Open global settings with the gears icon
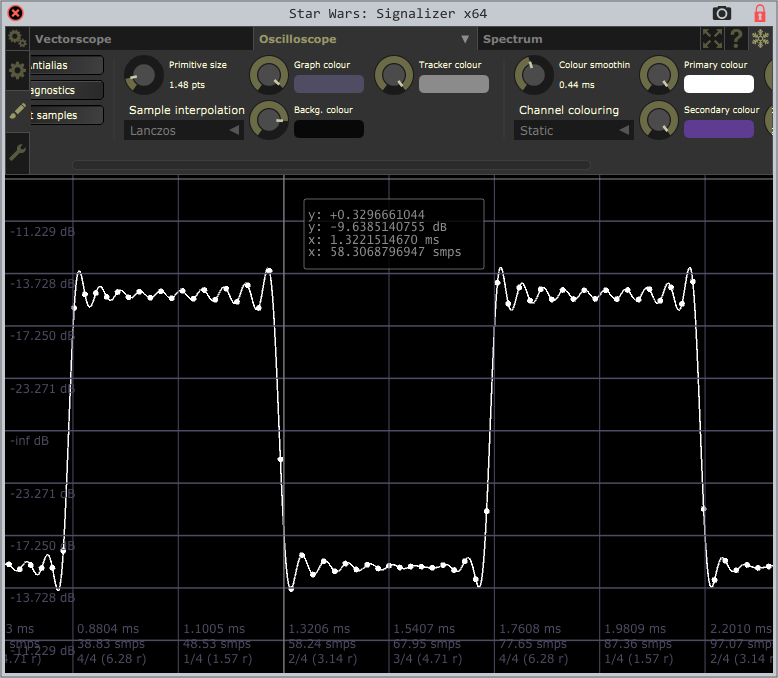This screenshot has height=678, width=778. [x=17, y=39]
